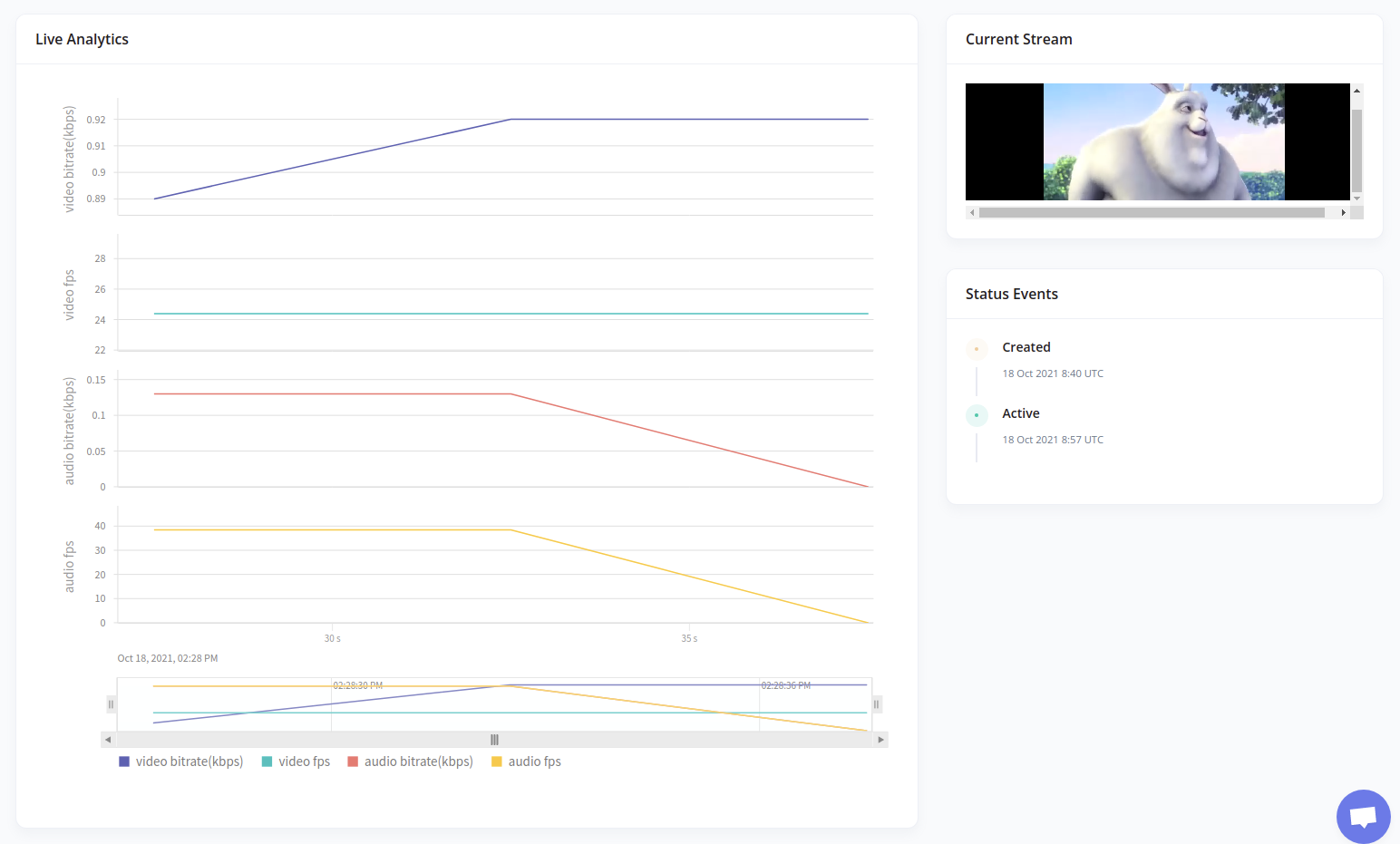Click the purple video bitrate legend swatch
Image resolution: width=1400 pixels, height=844 pixels.
click(124, 762)
